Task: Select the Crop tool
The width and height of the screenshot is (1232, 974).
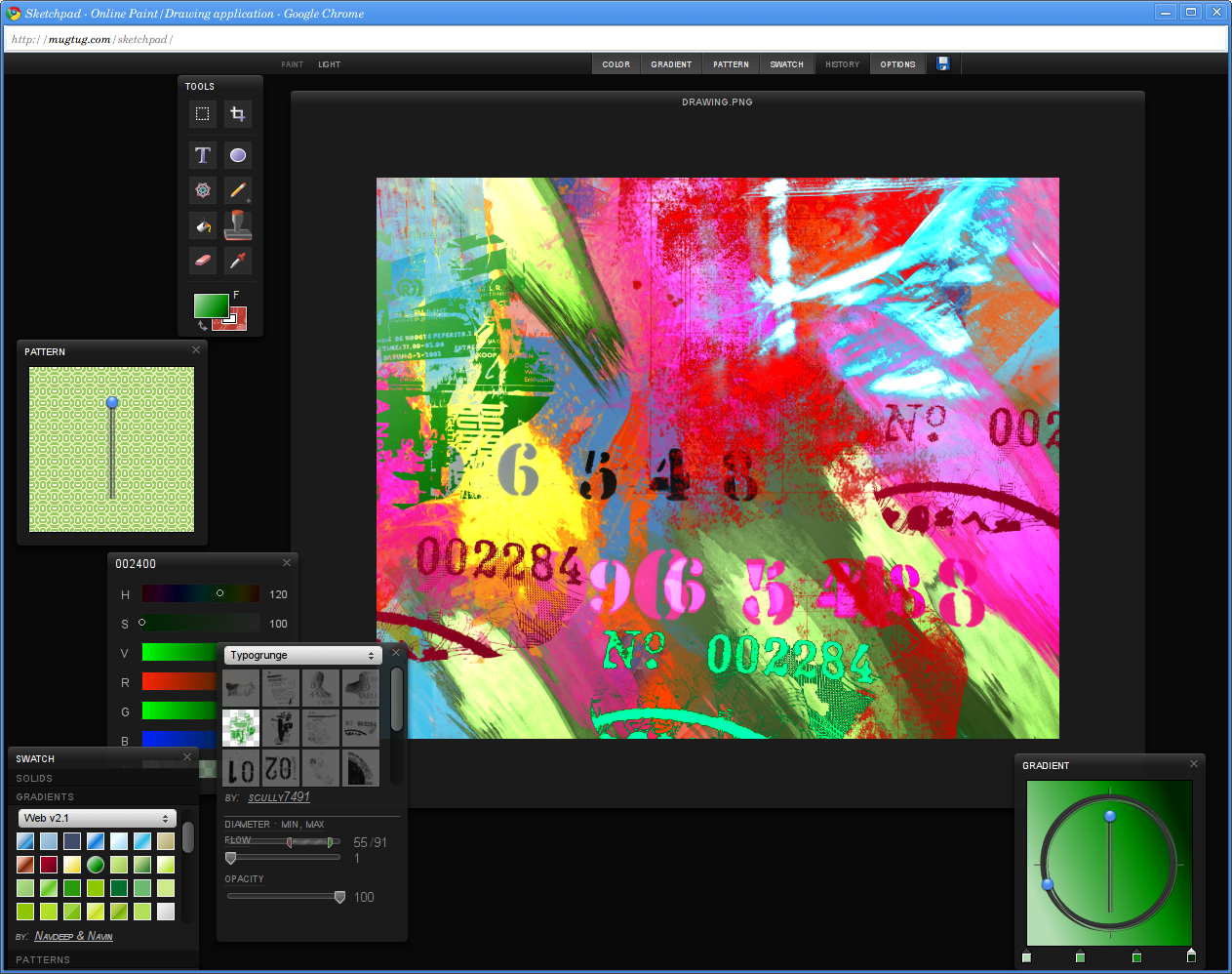Action: point(237,114)
